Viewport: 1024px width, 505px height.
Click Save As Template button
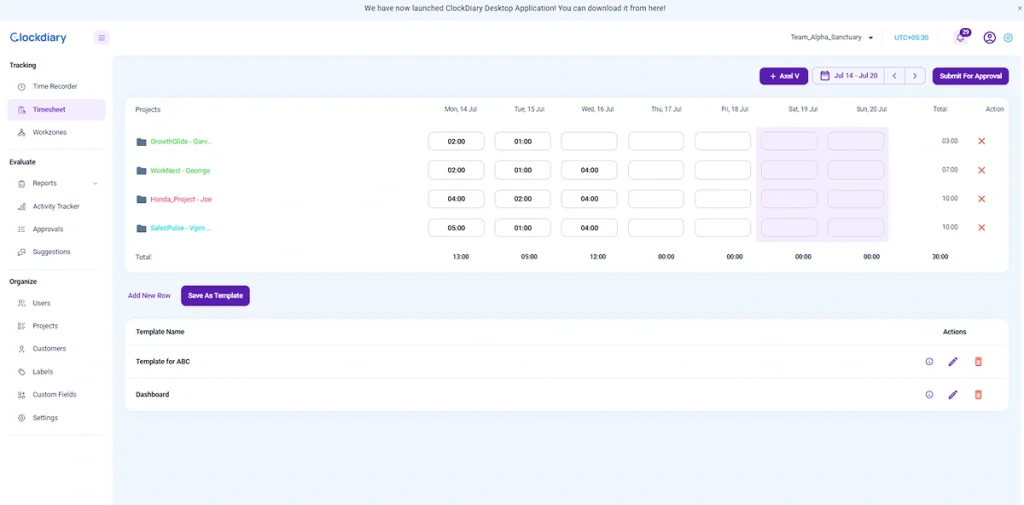click(x=215, y=295)
